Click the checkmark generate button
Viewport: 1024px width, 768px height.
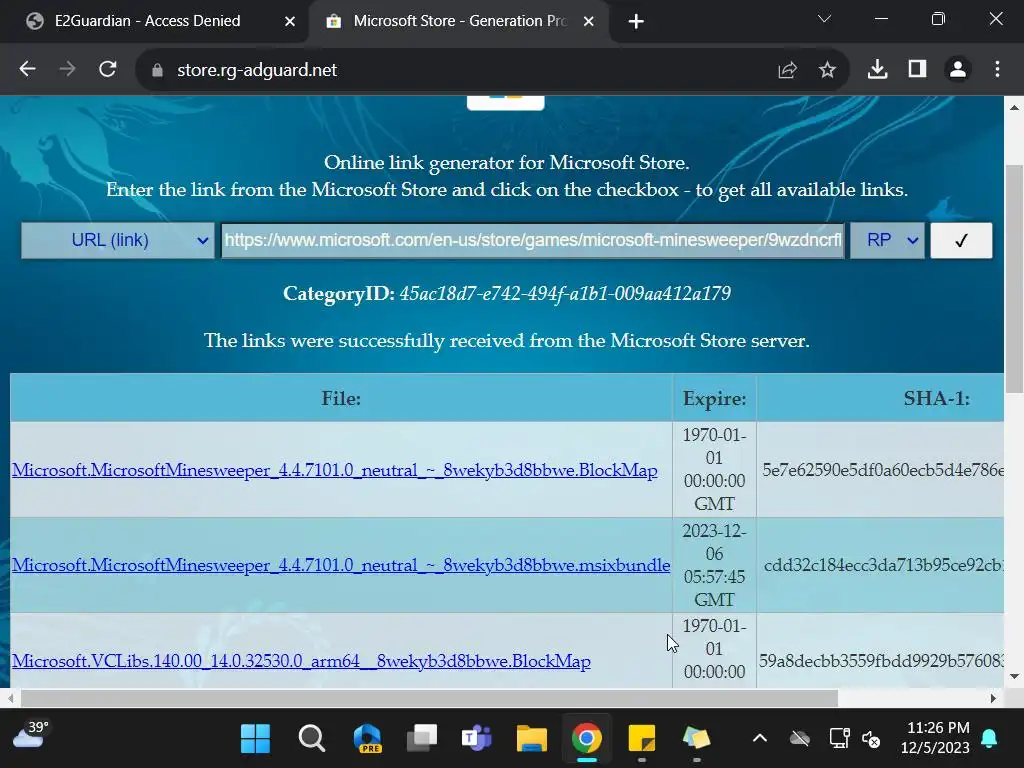[x=961, y=240]
